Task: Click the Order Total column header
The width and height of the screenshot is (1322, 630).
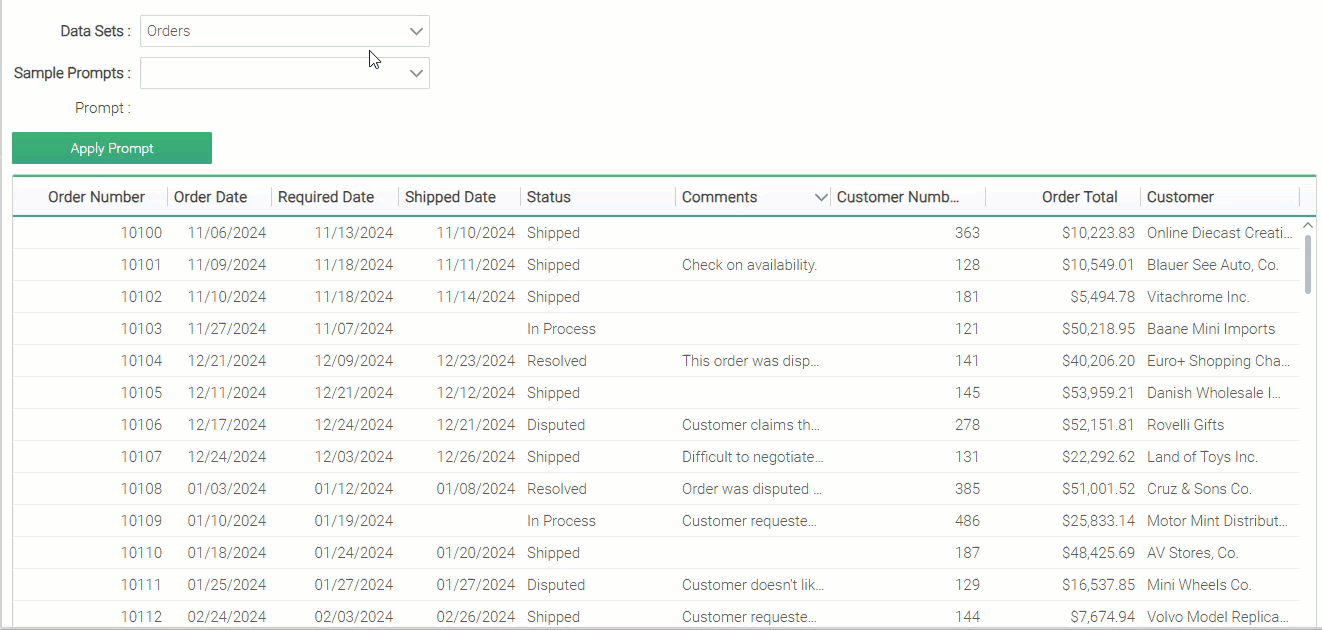Action: click(1079, 197)
